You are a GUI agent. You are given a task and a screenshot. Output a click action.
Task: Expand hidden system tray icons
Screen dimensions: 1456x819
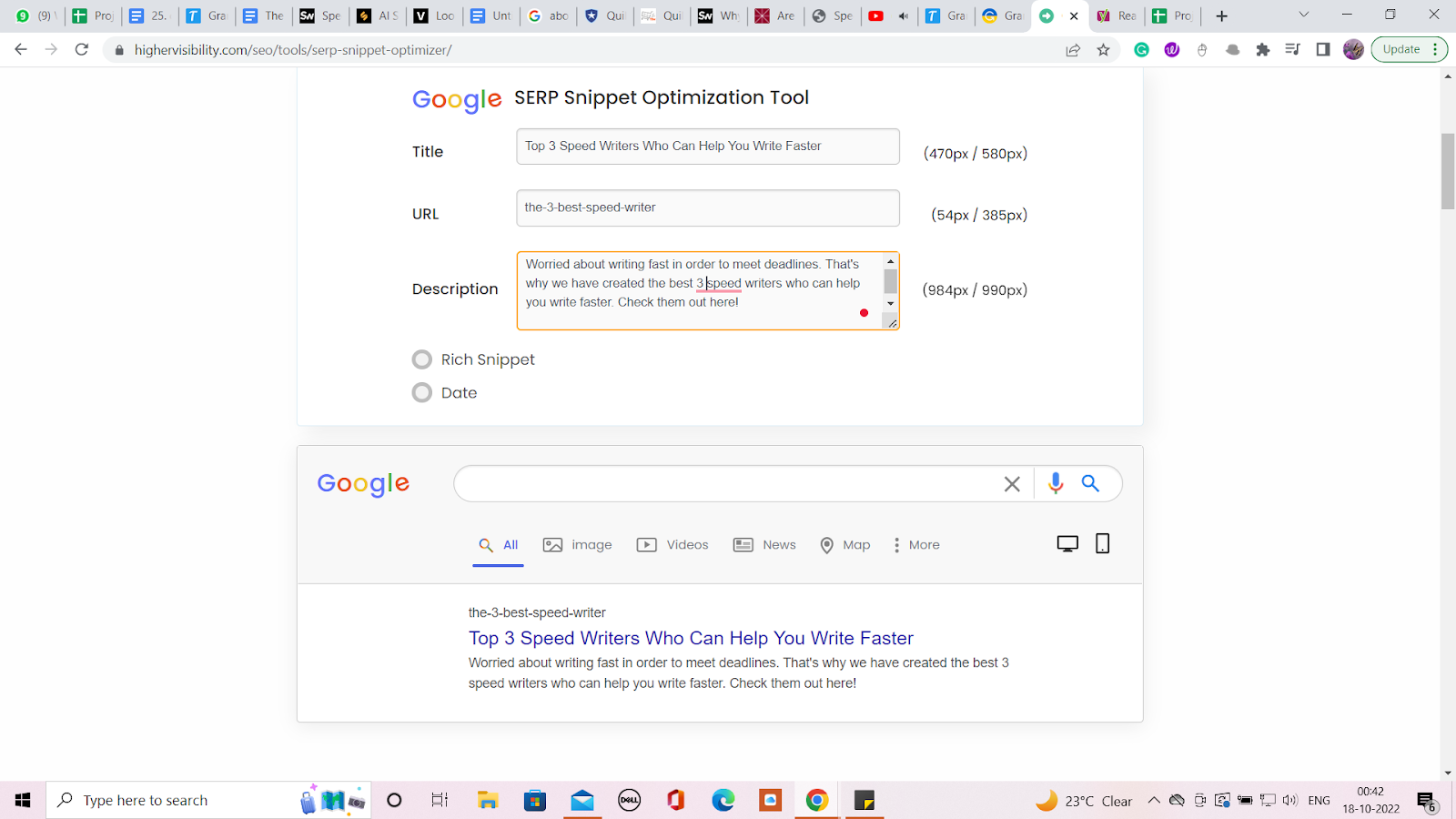point(1153,800)
